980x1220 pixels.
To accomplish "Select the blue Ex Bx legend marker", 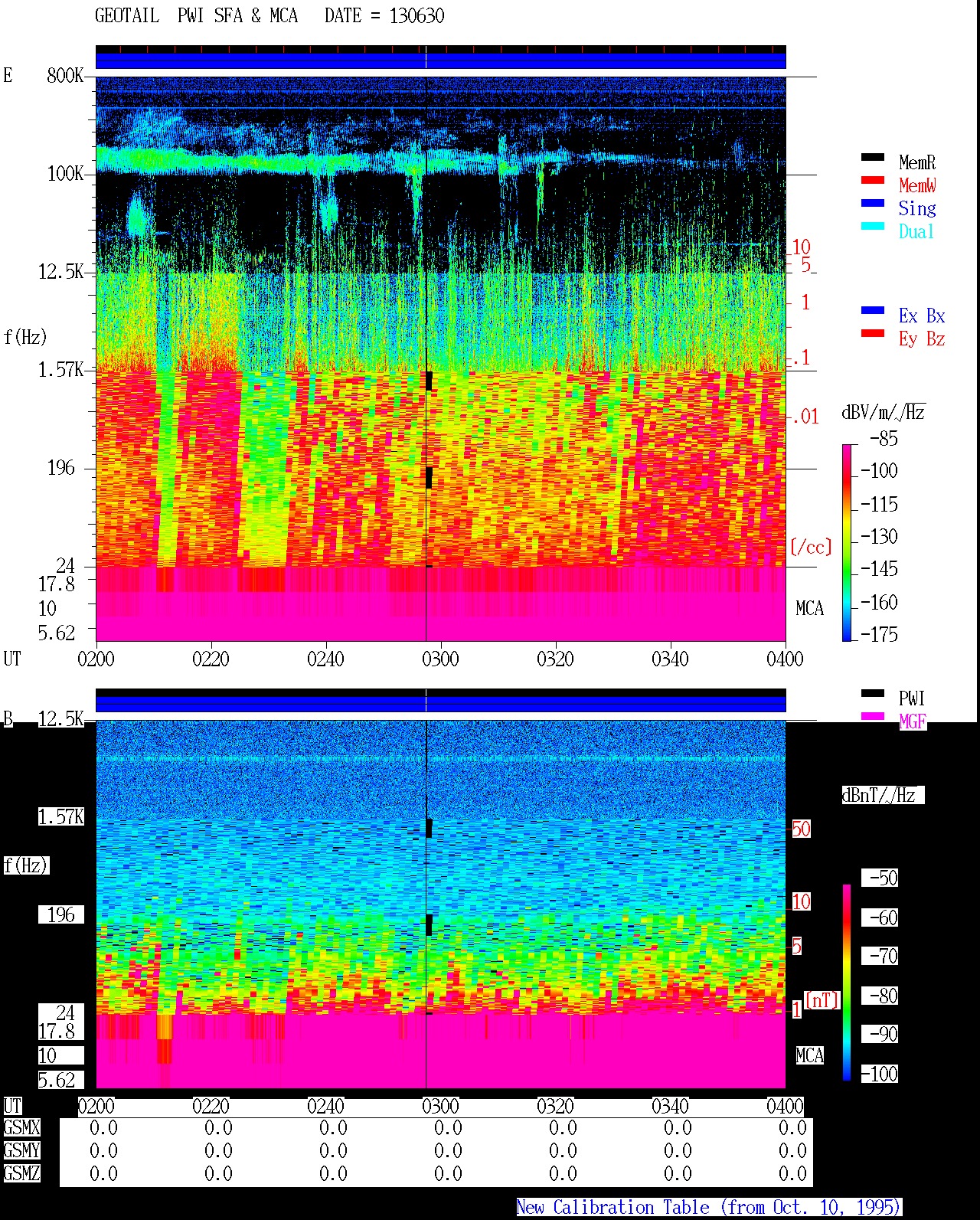I will click(x=873, y=311).
